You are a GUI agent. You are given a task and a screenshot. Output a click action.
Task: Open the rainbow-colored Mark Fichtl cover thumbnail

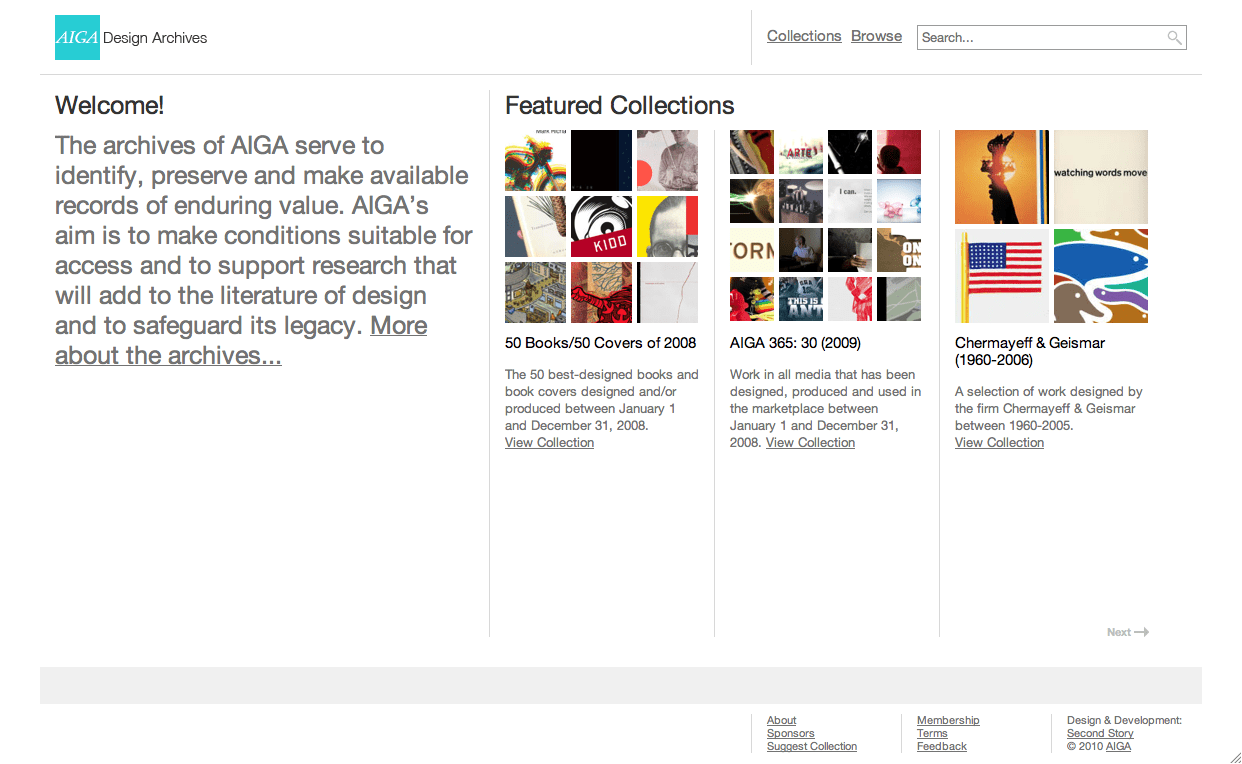click(x=535, y=161)
